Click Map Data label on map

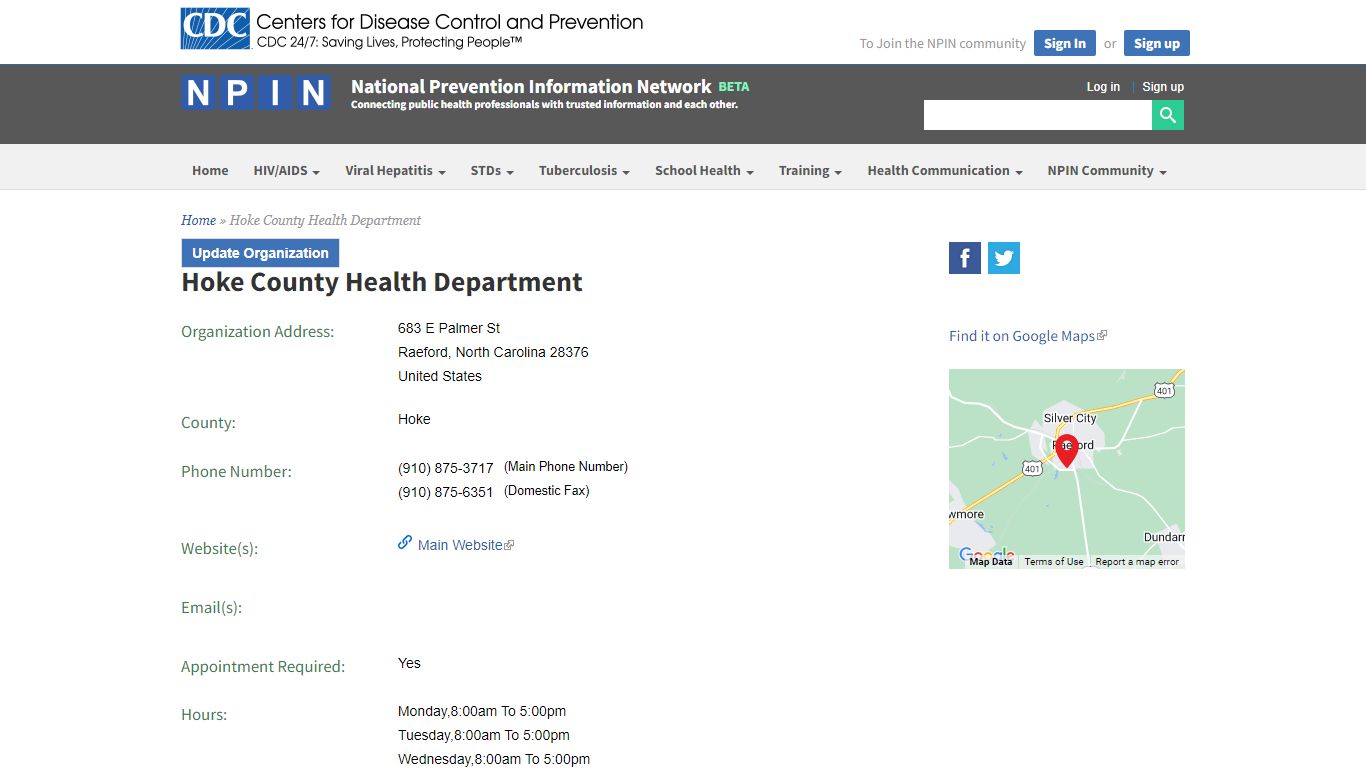[x=991, y=562]
